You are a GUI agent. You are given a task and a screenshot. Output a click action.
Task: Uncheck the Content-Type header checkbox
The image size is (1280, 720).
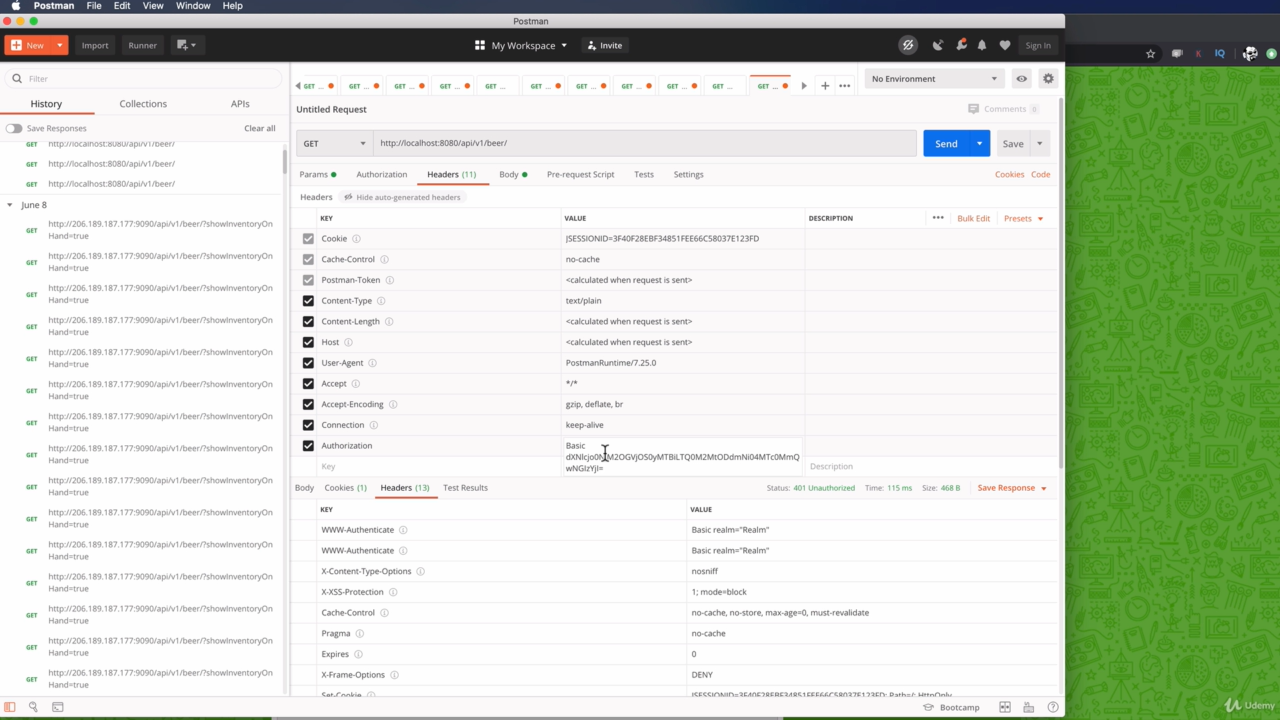[x=308, y=301]
